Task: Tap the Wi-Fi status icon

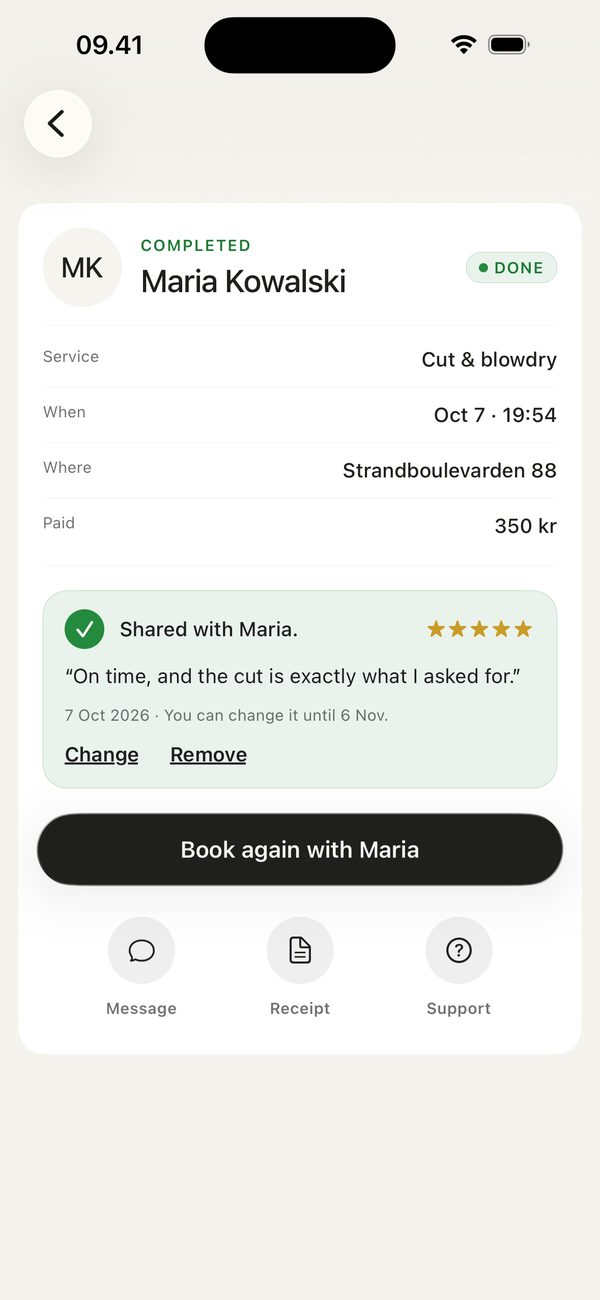Action: [463, 44]
